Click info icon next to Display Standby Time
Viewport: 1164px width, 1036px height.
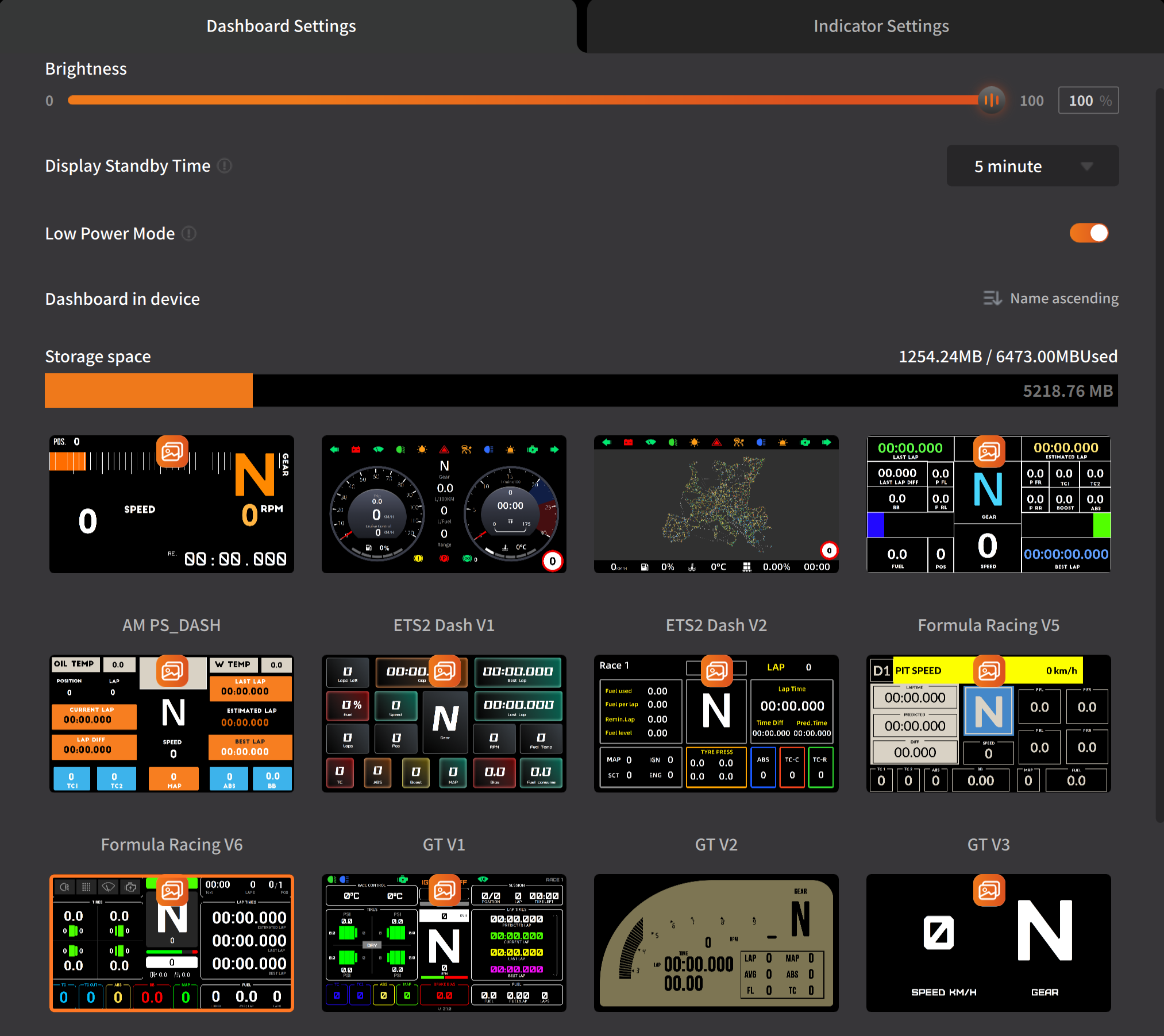225,166
